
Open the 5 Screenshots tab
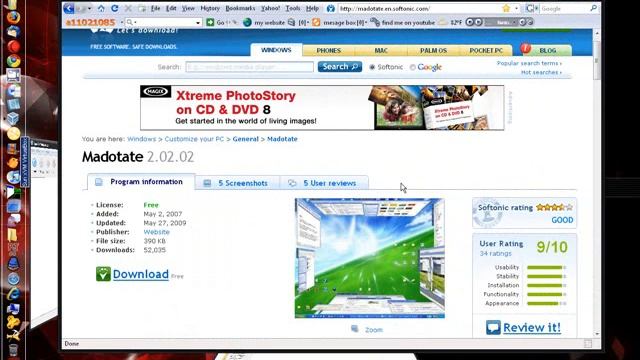[237, 183]
